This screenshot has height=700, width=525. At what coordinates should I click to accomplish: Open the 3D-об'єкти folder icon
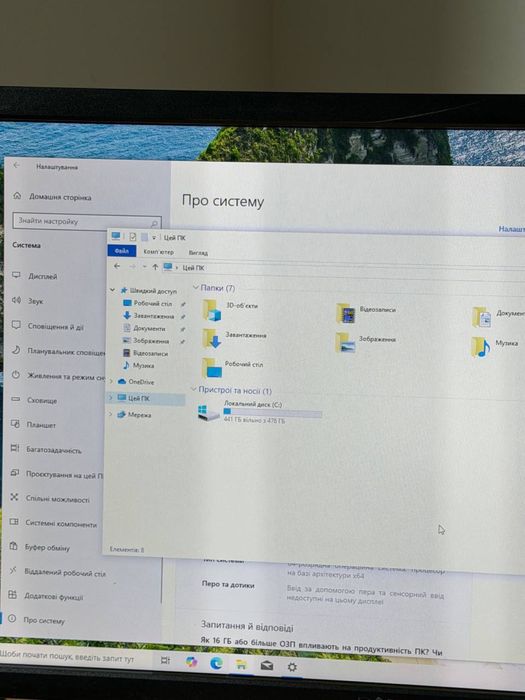[212, 310]
